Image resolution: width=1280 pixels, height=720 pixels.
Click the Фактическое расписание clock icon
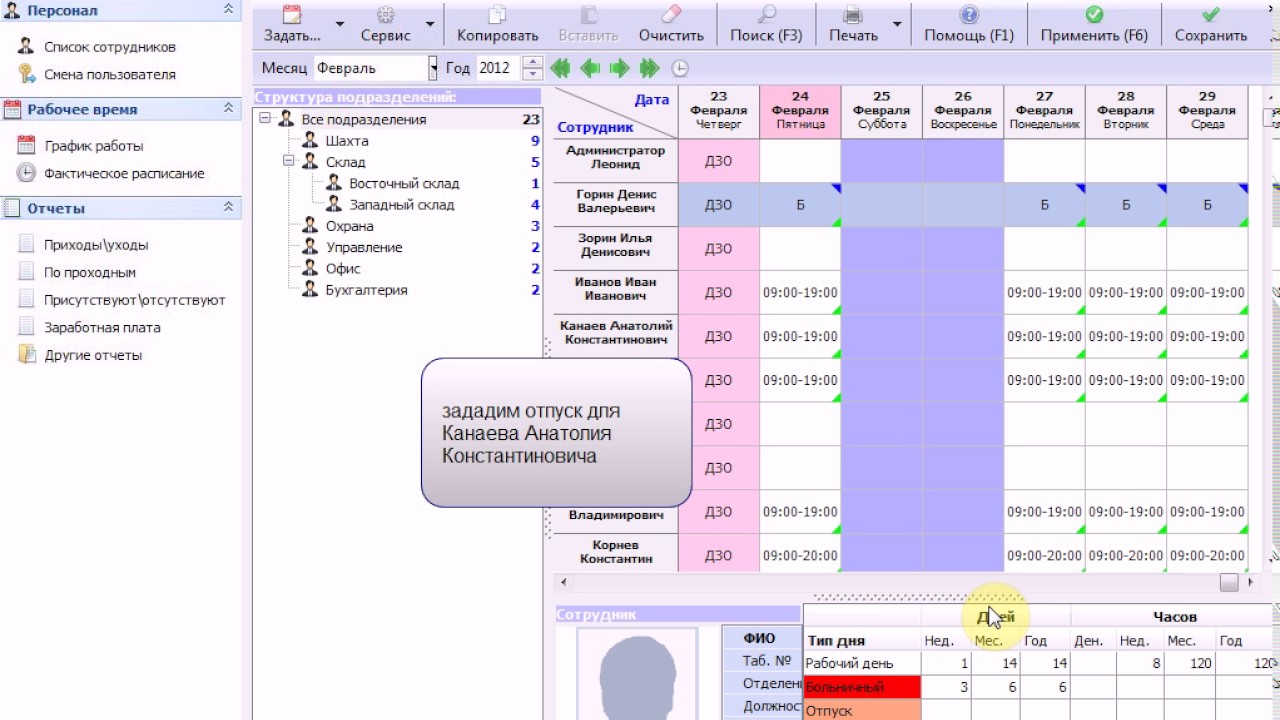(26, 173)
